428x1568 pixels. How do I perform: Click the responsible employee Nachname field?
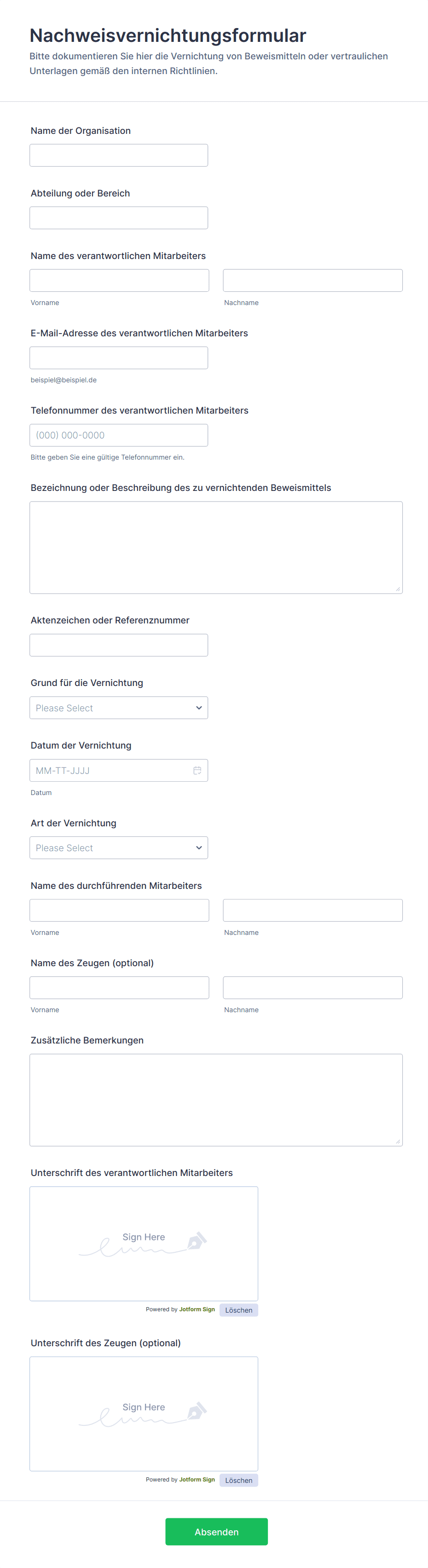(x=312, y=281)
